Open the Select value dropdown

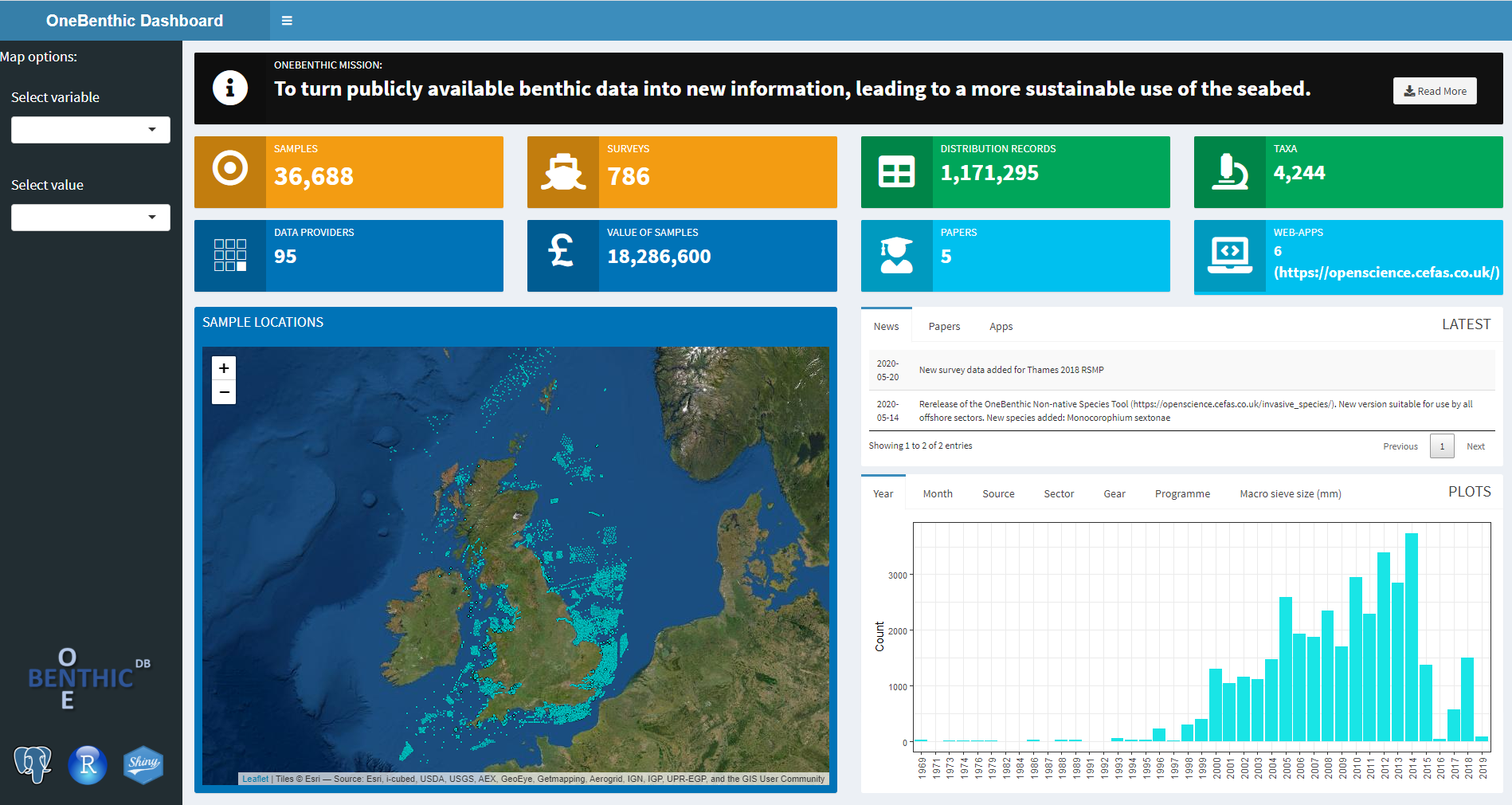pos(91,218)
